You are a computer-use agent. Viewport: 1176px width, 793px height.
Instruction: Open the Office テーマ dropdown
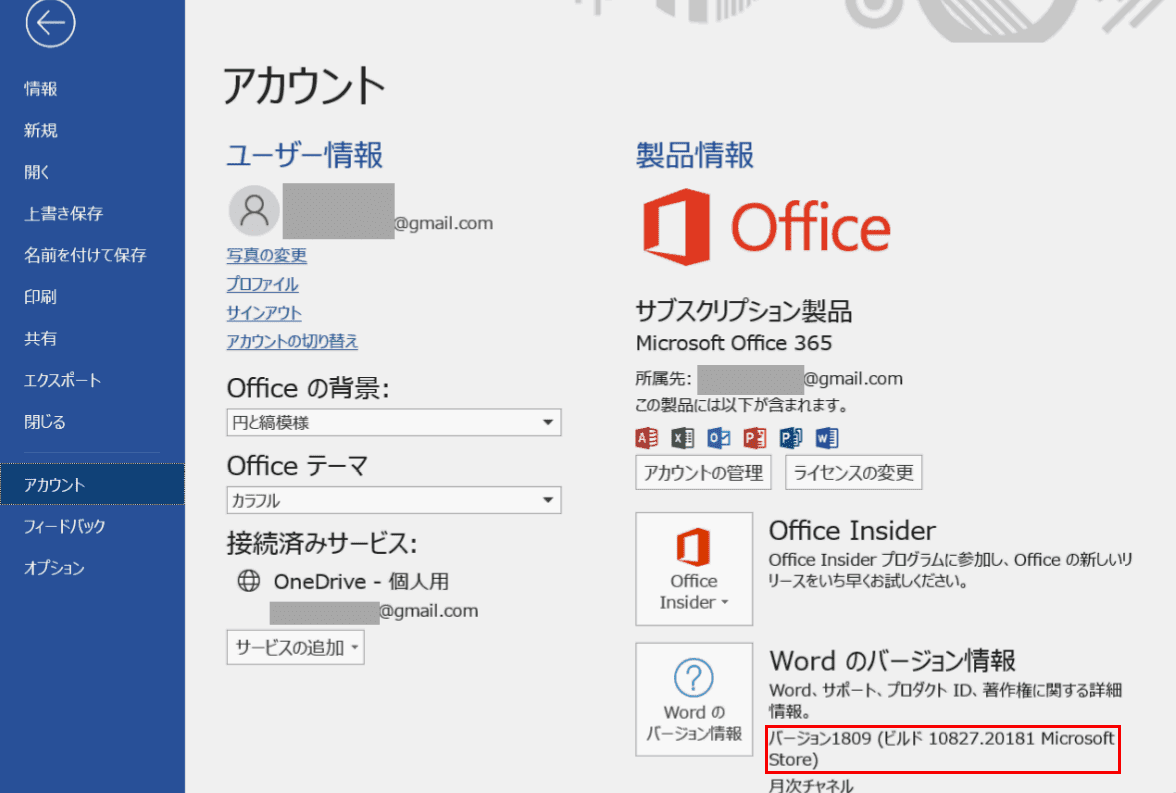point(394,500)
